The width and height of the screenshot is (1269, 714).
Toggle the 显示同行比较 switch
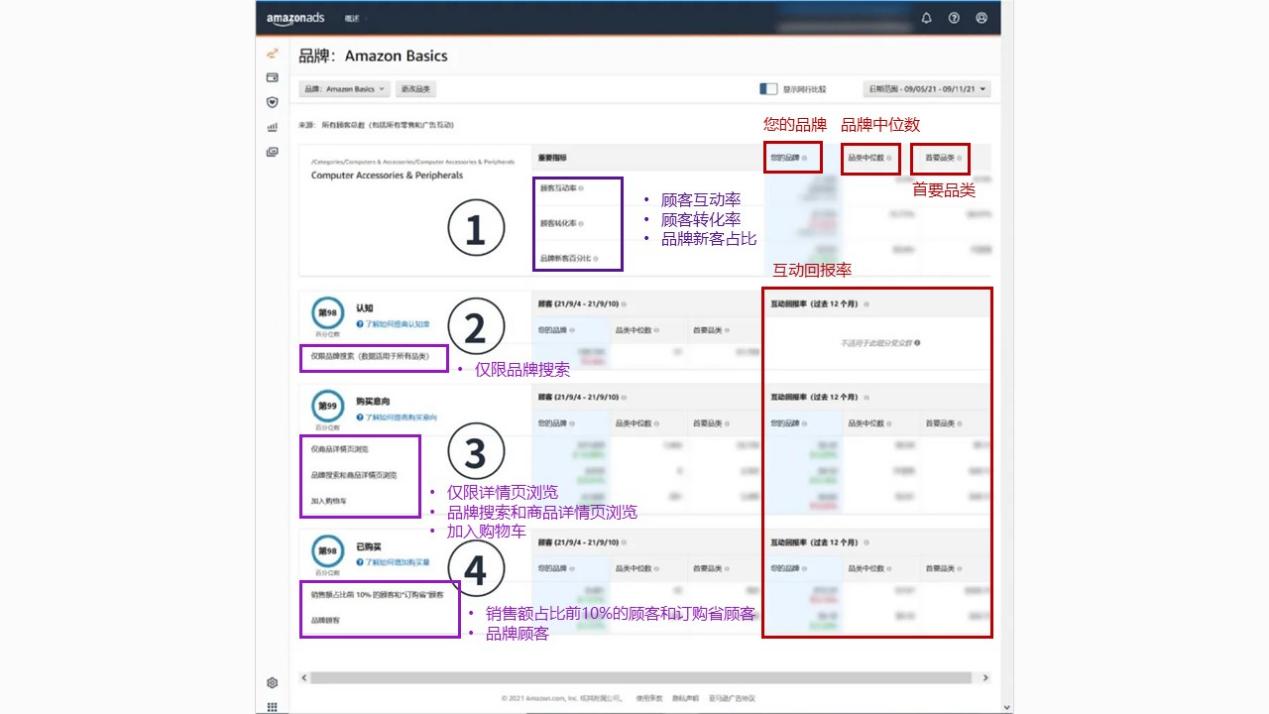[768, 89]
